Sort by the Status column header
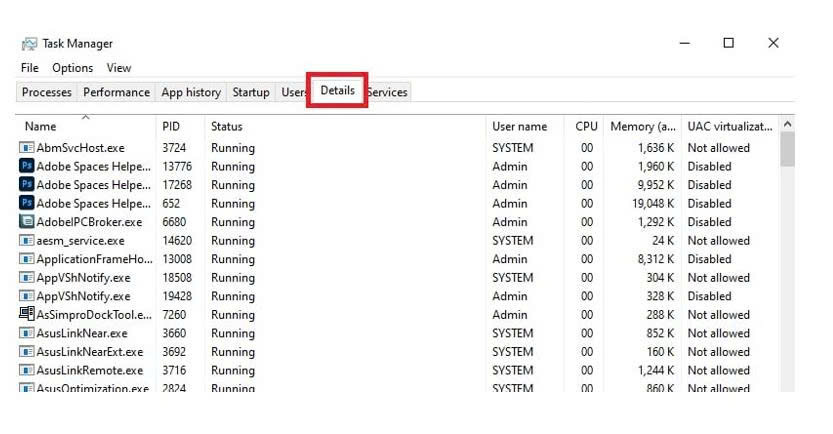Image resolution: width=833 pixels, height=434 pixels. tap(227, 126)
